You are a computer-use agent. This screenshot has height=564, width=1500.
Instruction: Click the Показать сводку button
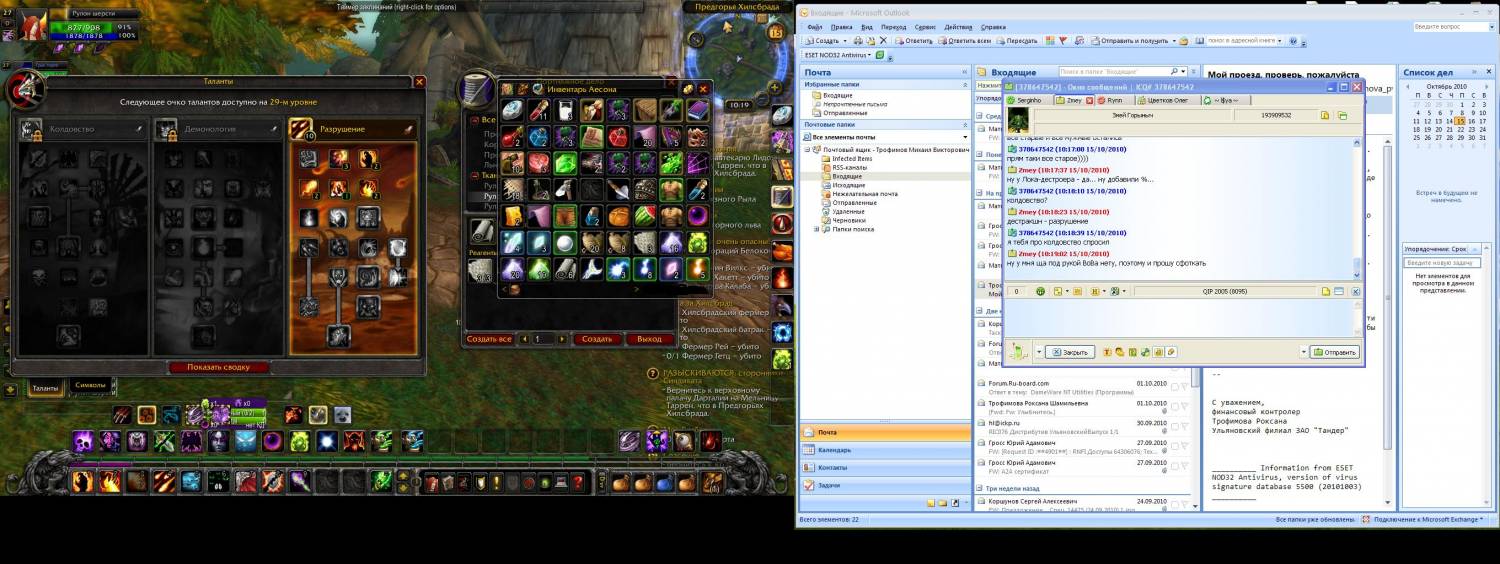[219, 367]
